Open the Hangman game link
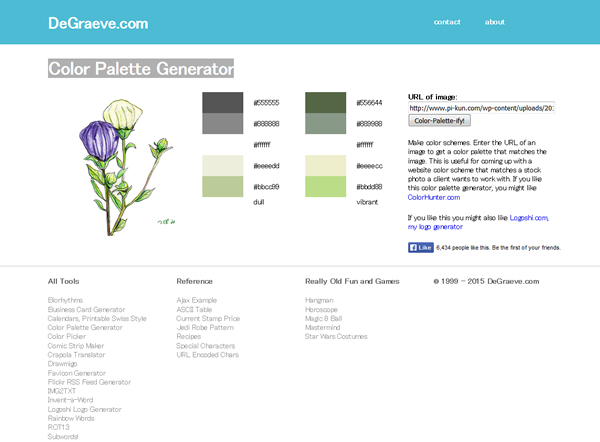Viewport: 600px width, 442px height. pos(319,300)
